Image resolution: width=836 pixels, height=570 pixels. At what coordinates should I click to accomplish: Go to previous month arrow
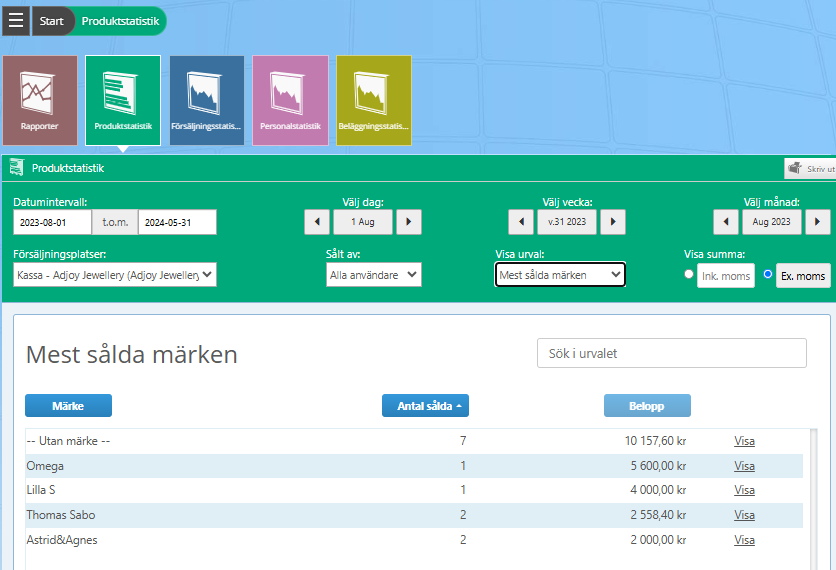point(726,222)
